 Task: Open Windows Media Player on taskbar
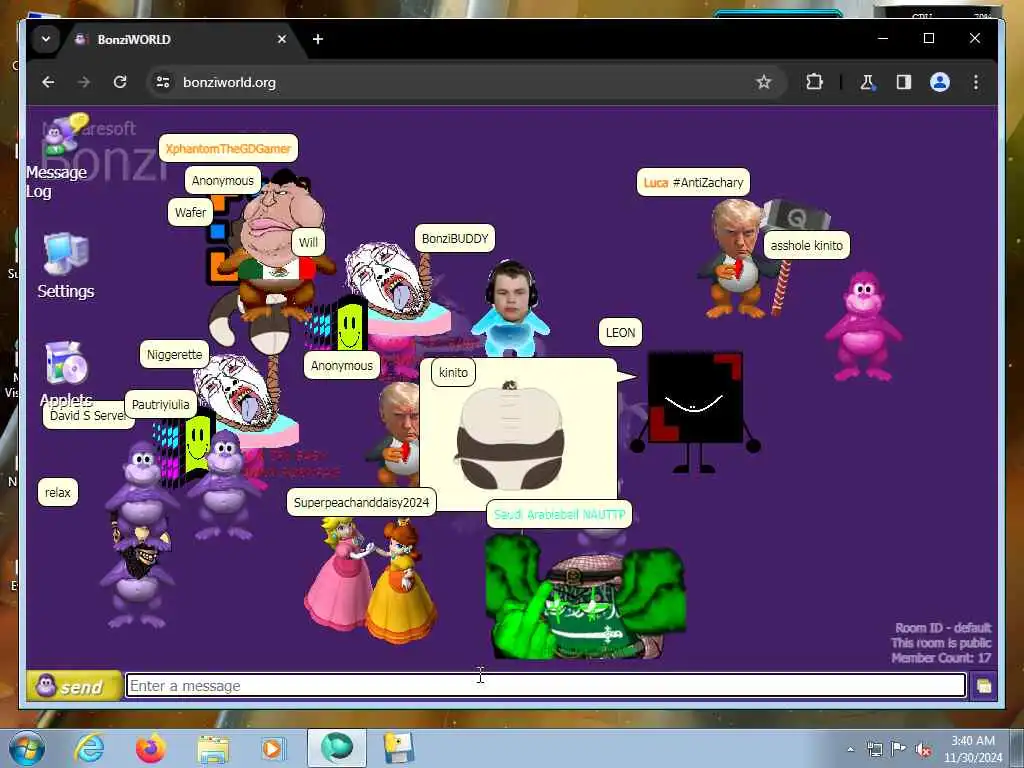click(x=273, y=748)
